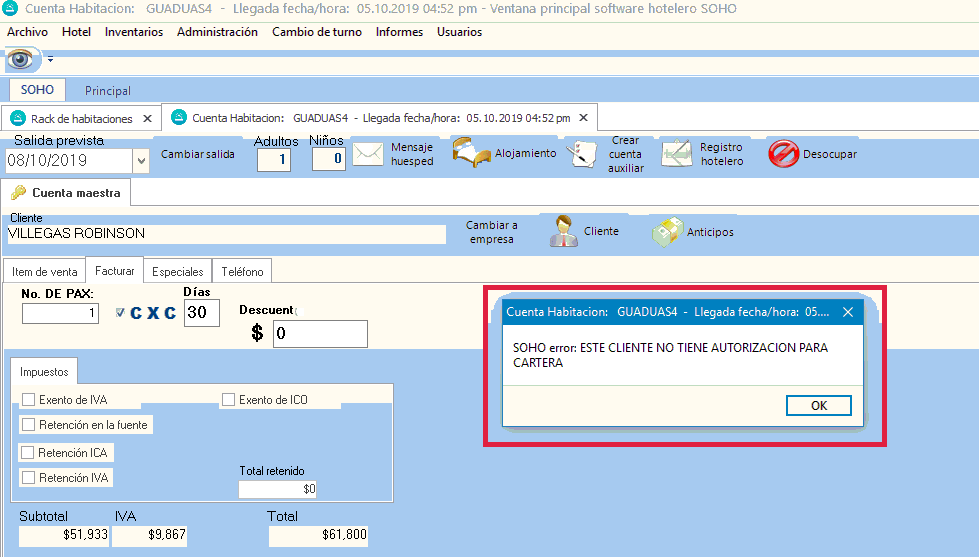Expand the Salida prevista date dropdown
This screenshot has width=979, height=557.
[139, 160]
